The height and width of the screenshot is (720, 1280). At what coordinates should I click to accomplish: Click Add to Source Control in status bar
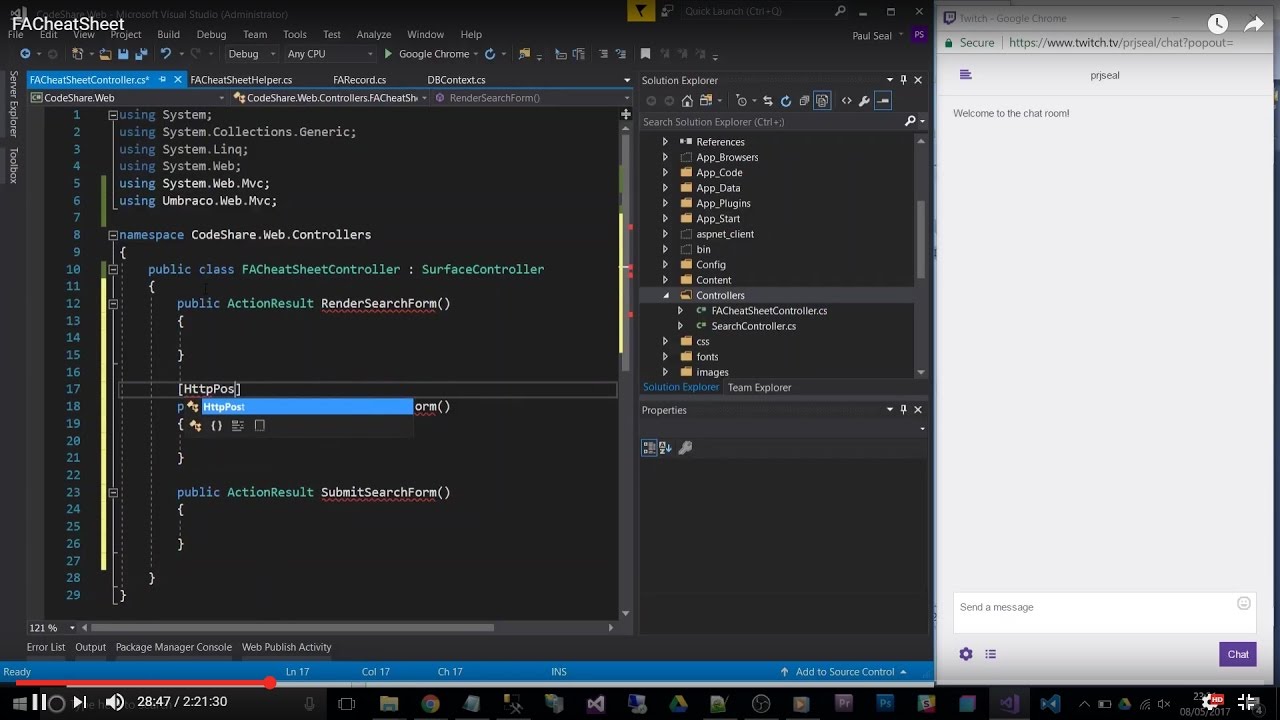845,671
